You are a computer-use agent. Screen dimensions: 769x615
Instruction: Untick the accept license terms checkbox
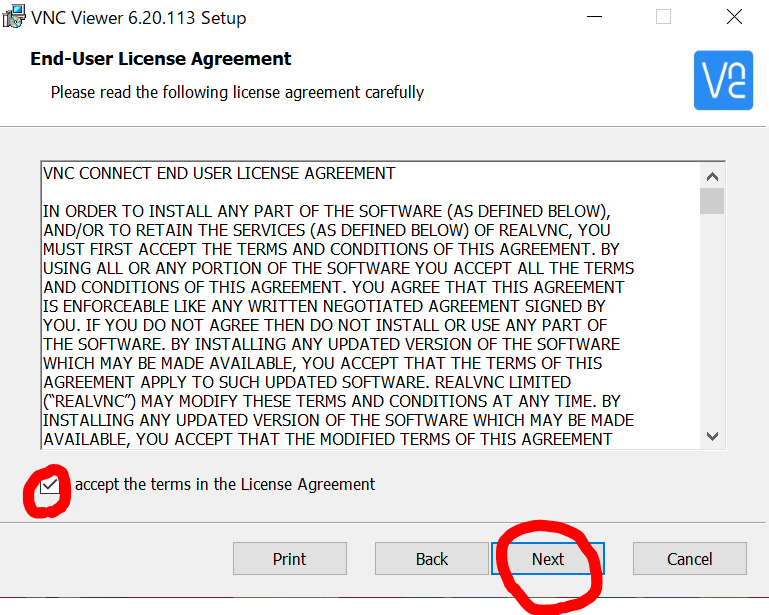pyautogui.click(x=50, y=485)
